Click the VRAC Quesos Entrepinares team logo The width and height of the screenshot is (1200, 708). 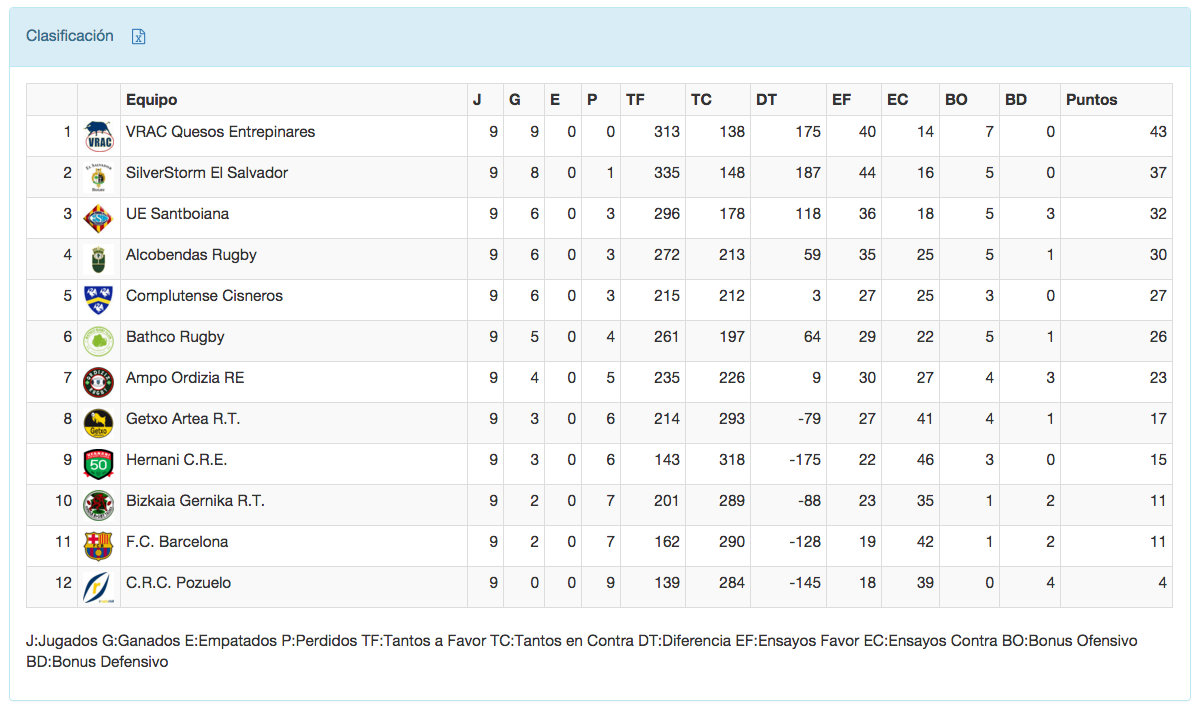click(x=98, y=133)
